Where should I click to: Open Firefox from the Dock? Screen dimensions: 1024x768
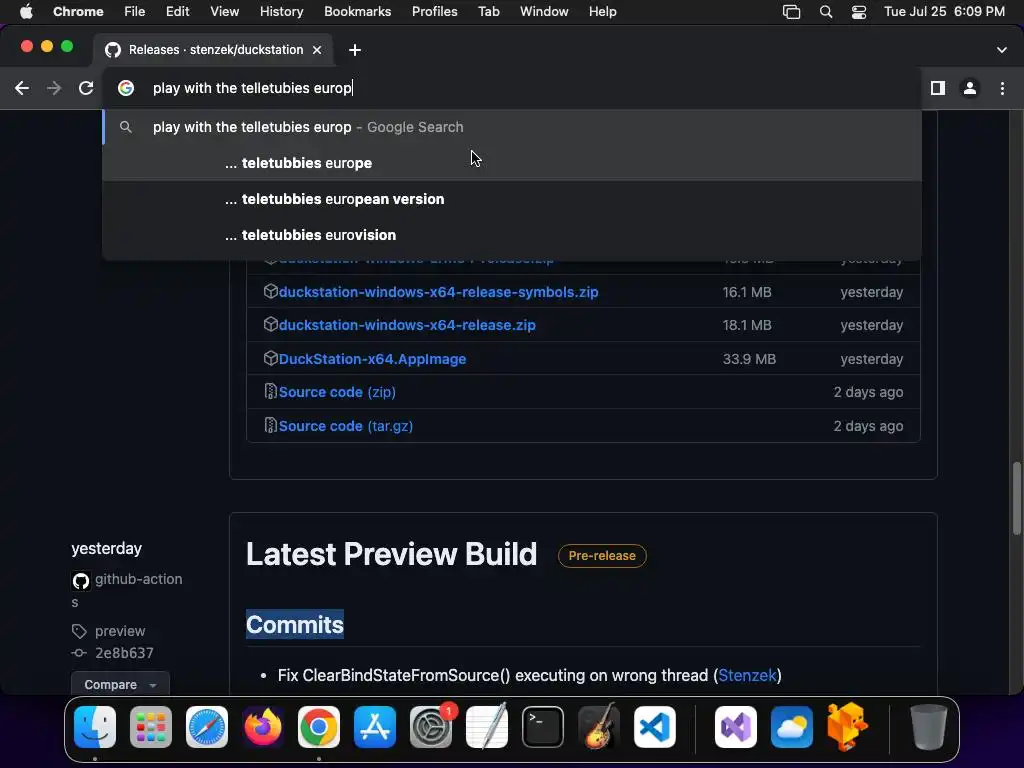pos(263,727)
